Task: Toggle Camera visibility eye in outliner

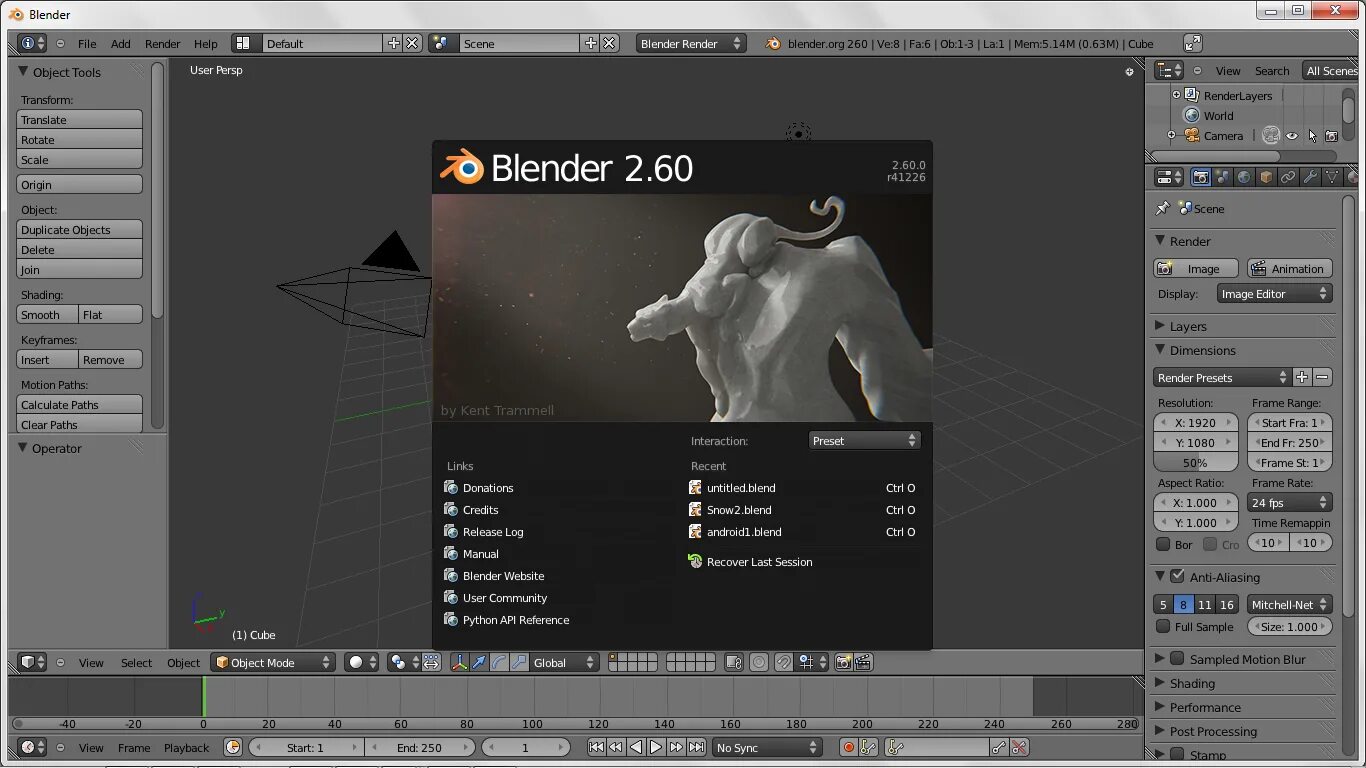Action: pyautogui.click(x=1292, y=136)
